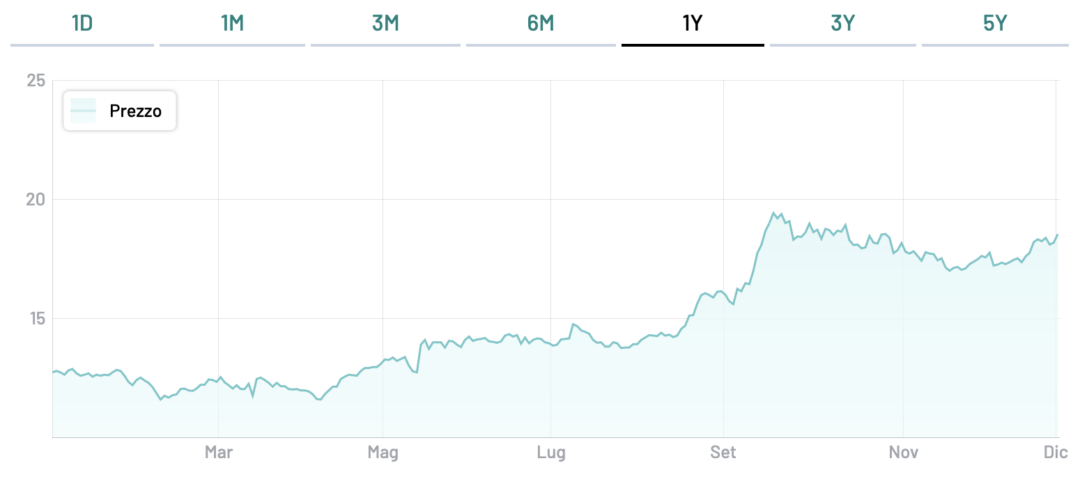Click the Dic label at axis end
The image size is (1080, 486).
pyautogui.click(x=1056, y=454)
